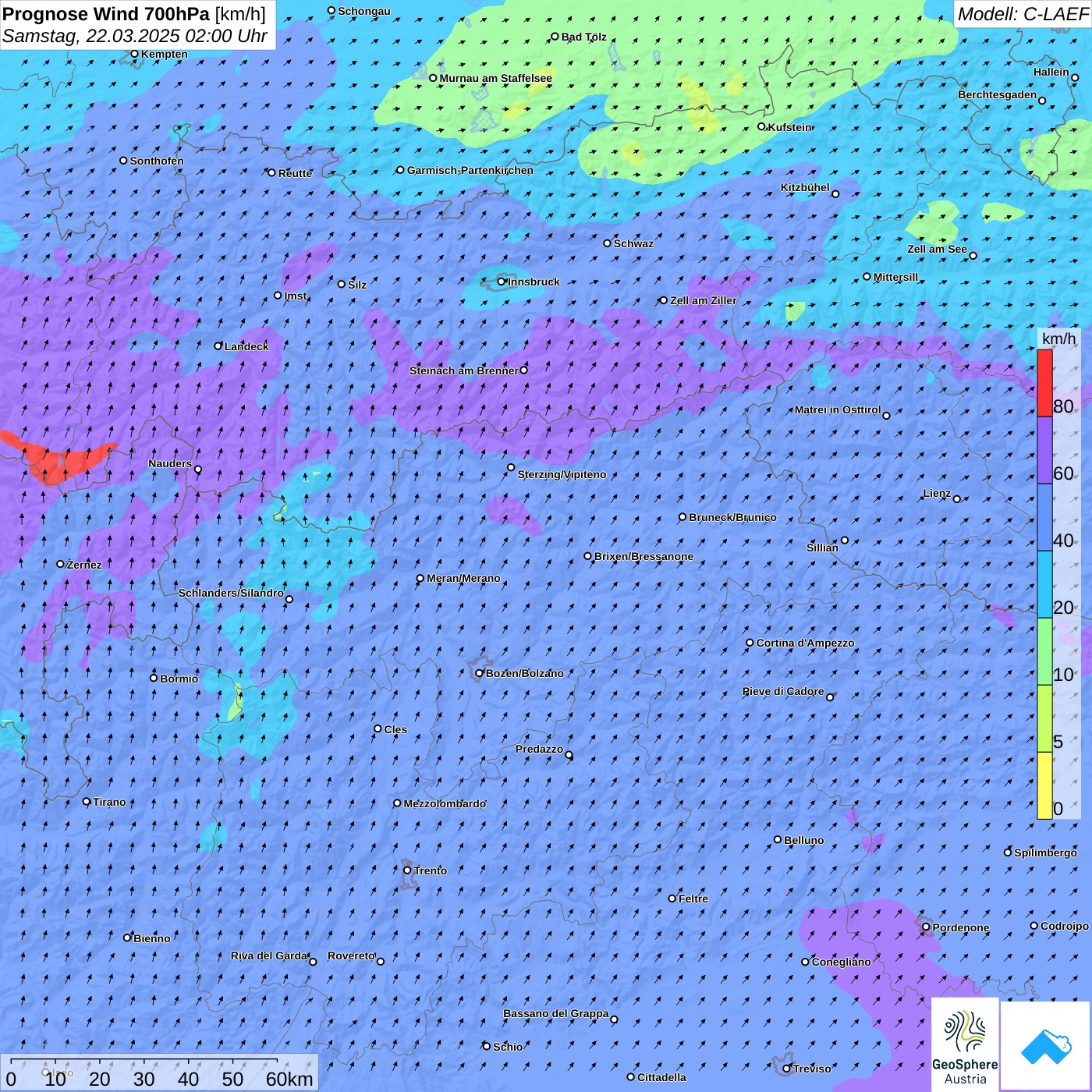Click the Lienz city label
This screenshot has width=1092, height=1092.
(x=936, y=493)
